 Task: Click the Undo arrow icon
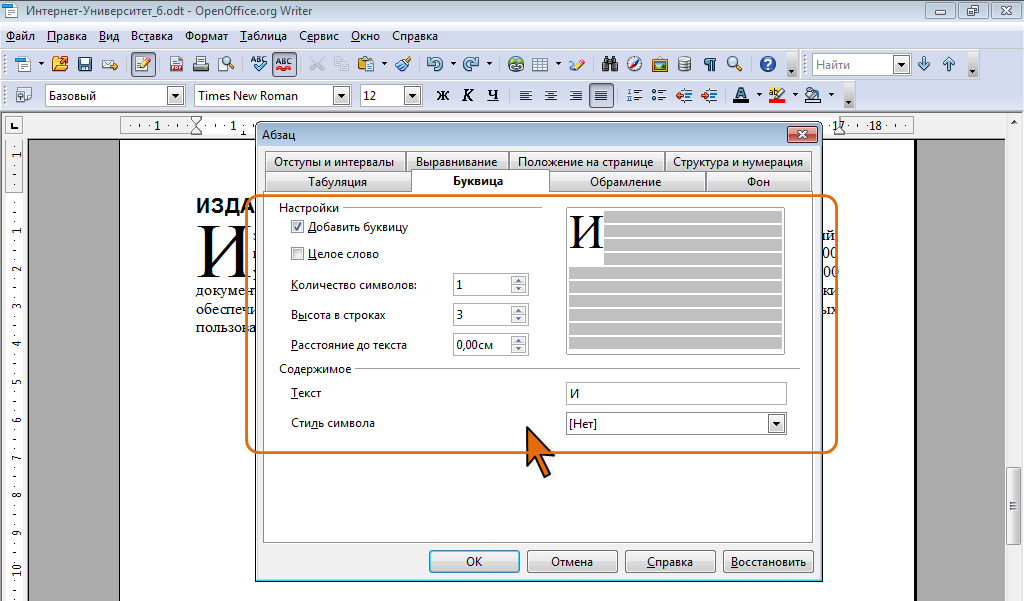(x=435, y=64)
